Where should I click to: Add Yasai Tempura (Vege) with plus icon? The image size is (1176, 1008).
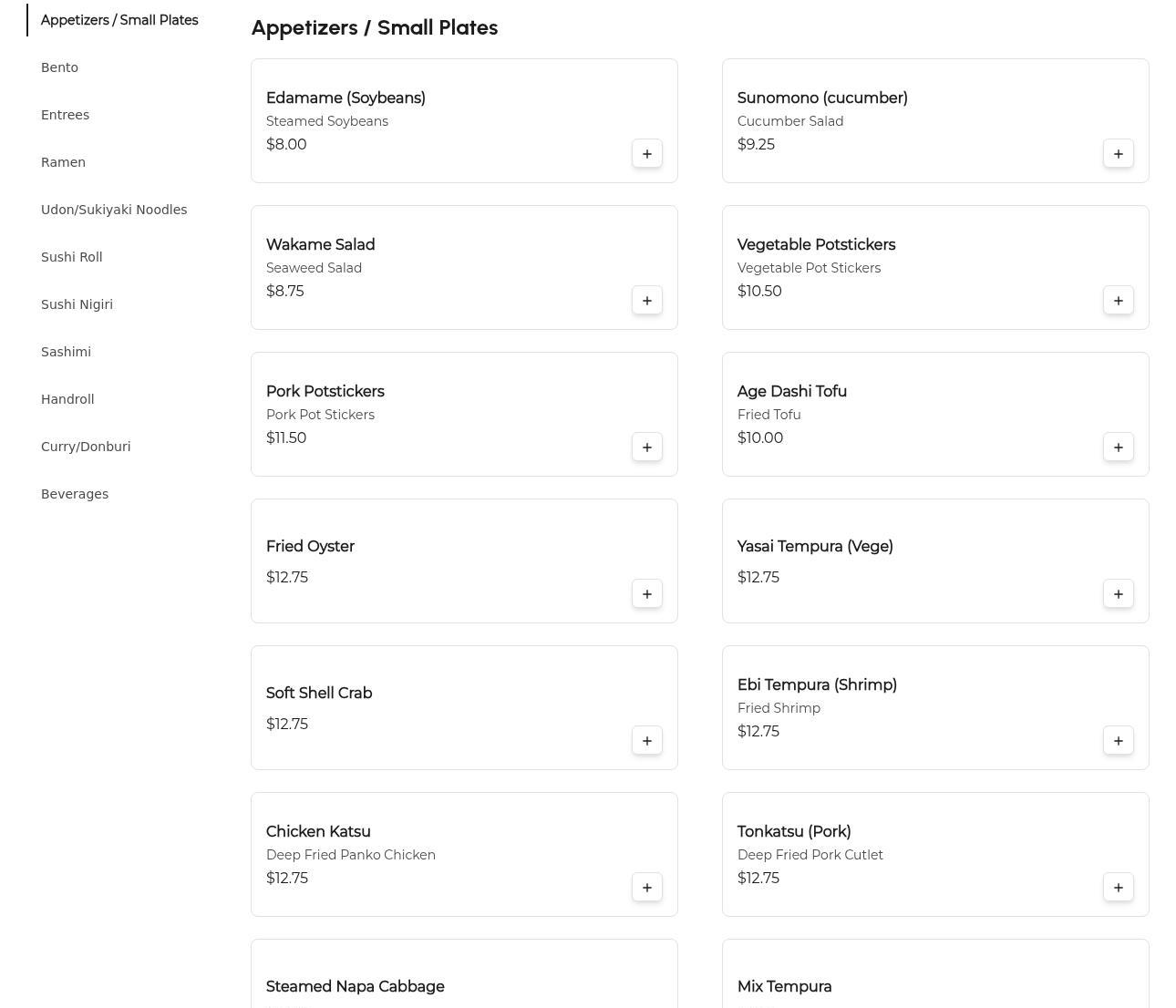(1119, 594)
